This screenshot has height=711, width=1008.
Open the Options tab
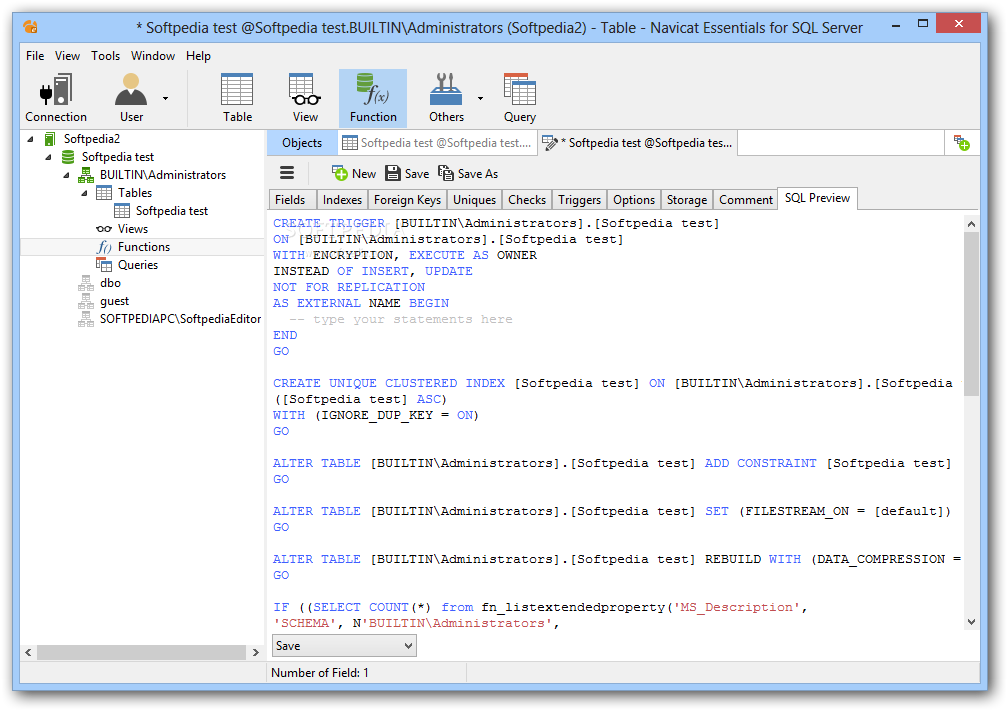point(633,200)
